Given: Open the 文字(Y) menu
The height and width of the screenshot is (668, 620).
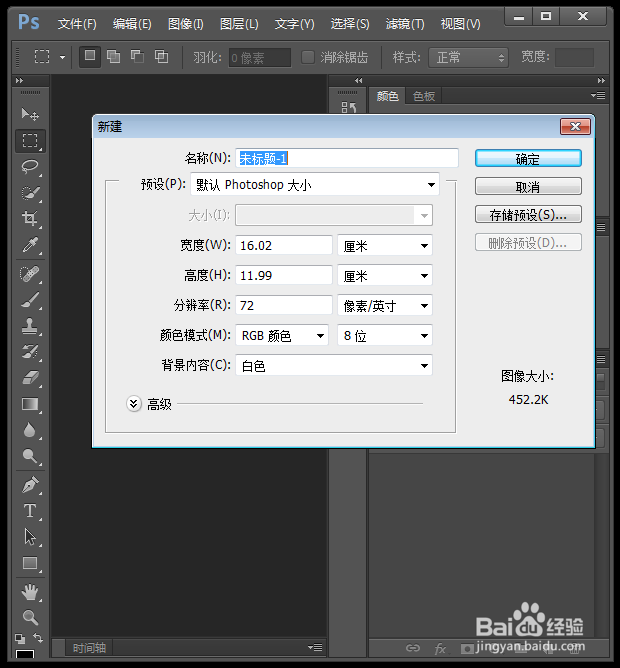Looking at the screenshot, I should (x=294, y=24).
